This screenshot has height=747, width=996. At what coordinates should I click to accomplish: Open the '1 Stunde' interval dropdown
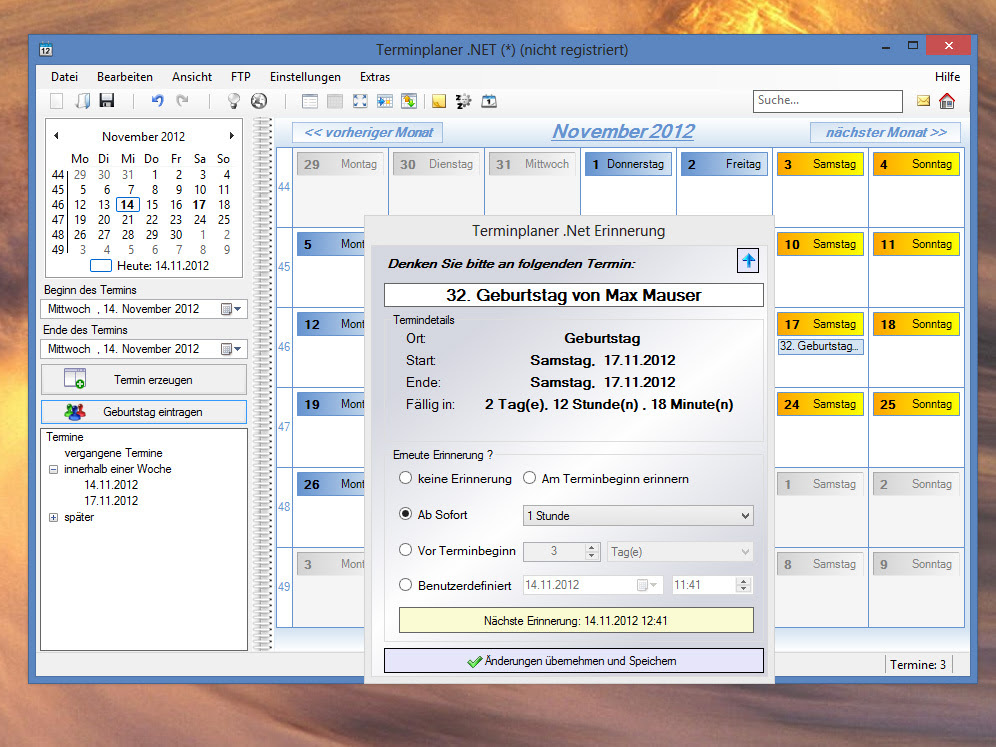click(x=638, y=515)
